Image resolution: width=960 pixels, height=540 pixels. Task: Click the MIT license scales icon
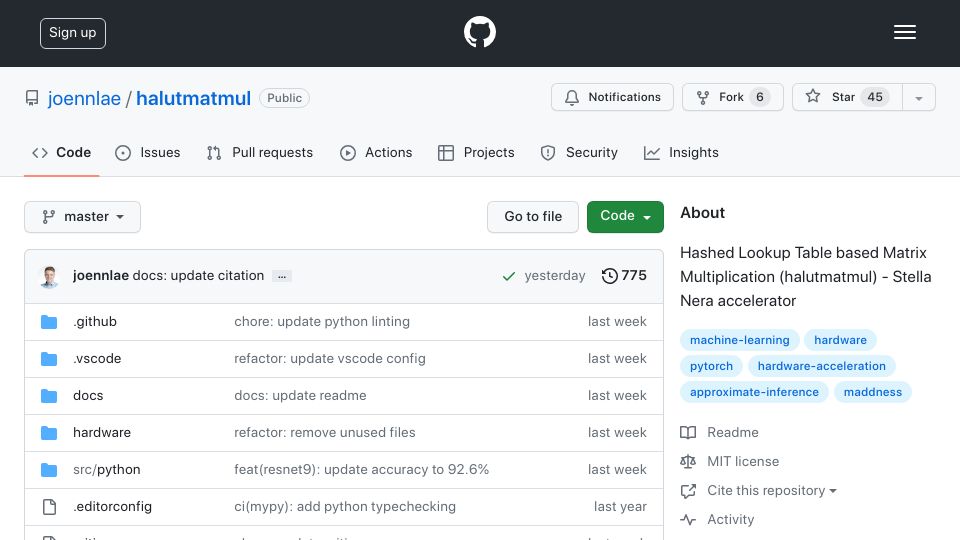coord(688,462)
